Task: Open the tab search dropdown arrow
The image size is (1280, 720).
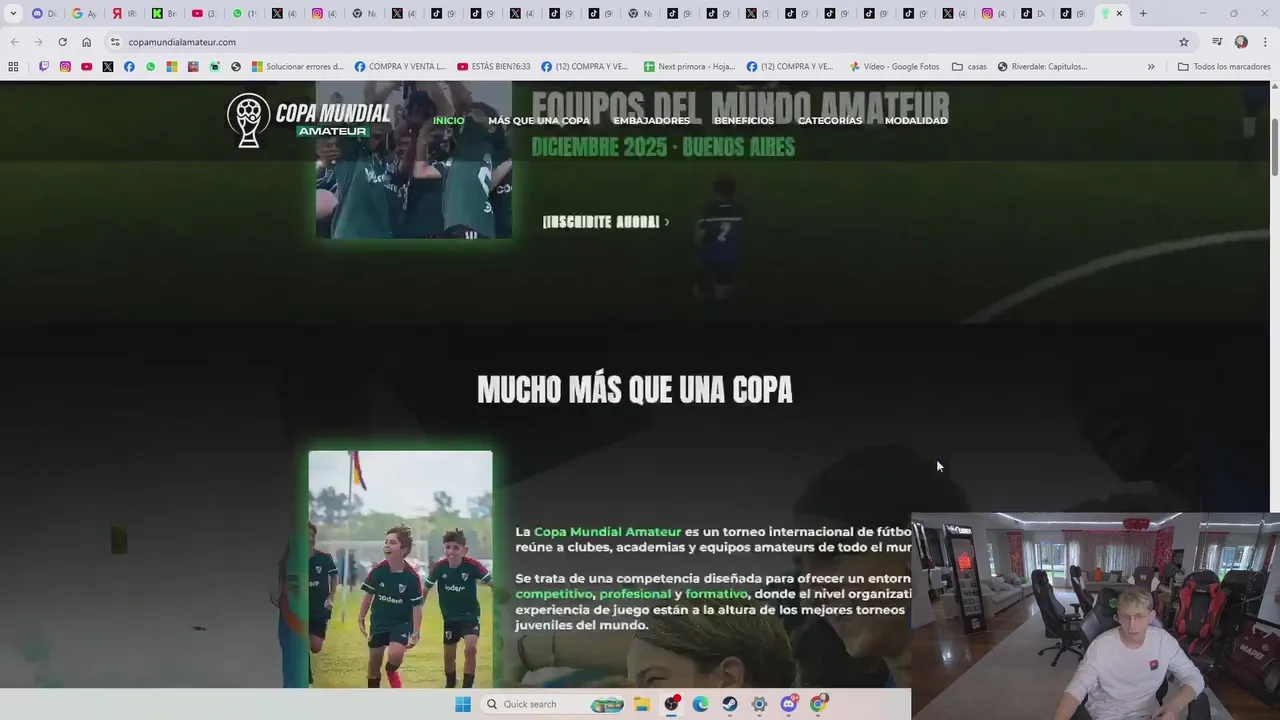Action: [13, 13]
